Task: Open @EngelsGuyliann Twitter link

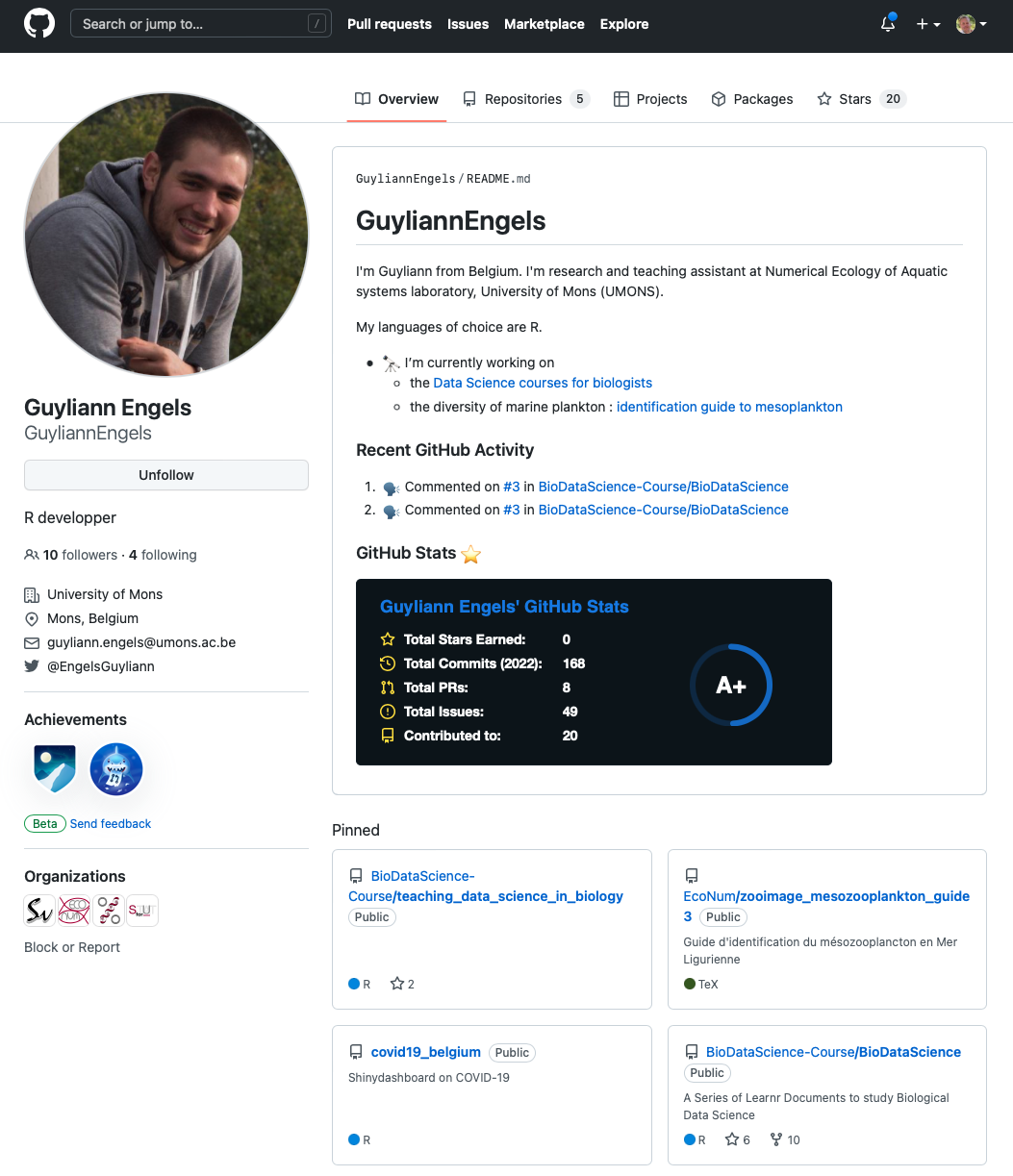Action: [x=101, y=666]
